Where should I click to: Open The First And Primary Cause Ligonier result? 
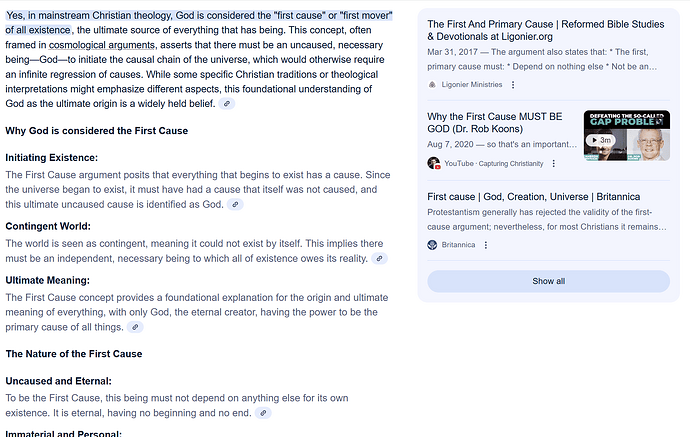(x=546, y=30)
